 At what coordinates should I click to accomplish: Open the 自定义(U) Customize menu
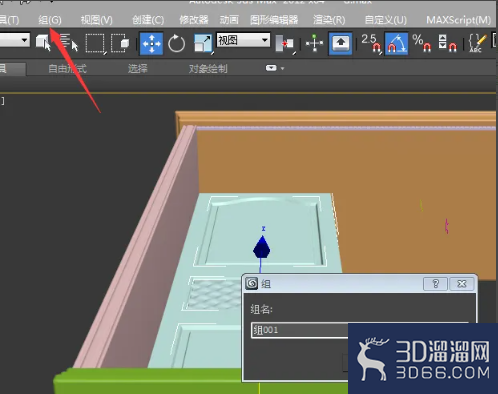pyautogui.click(x=386, y=20)
